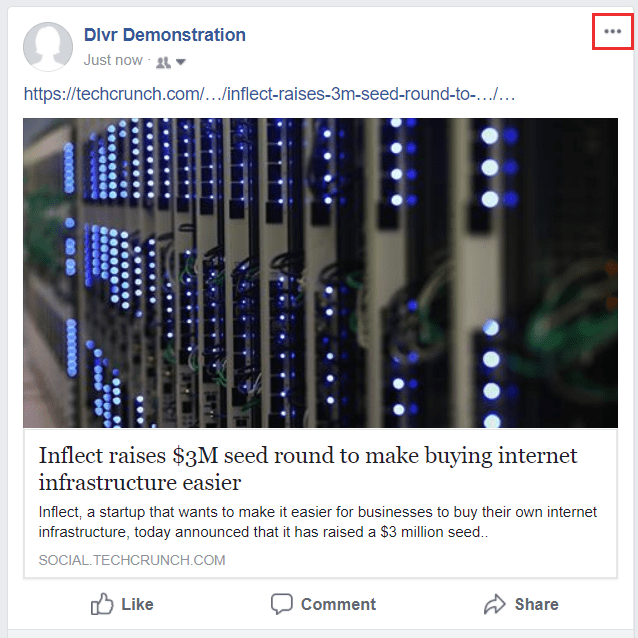The height and width of the screenshot is (638, 638).
Task: Open the Dlvr Demonstration profile name
Action: tap(165, 35)
